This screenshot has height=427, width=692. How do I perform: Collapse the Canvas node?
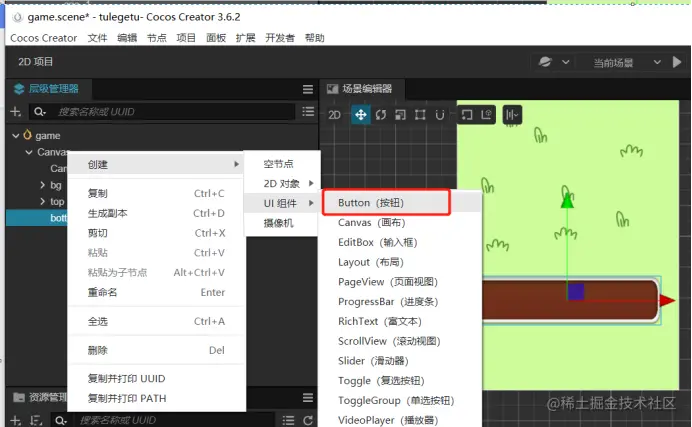tap(29, 152)
